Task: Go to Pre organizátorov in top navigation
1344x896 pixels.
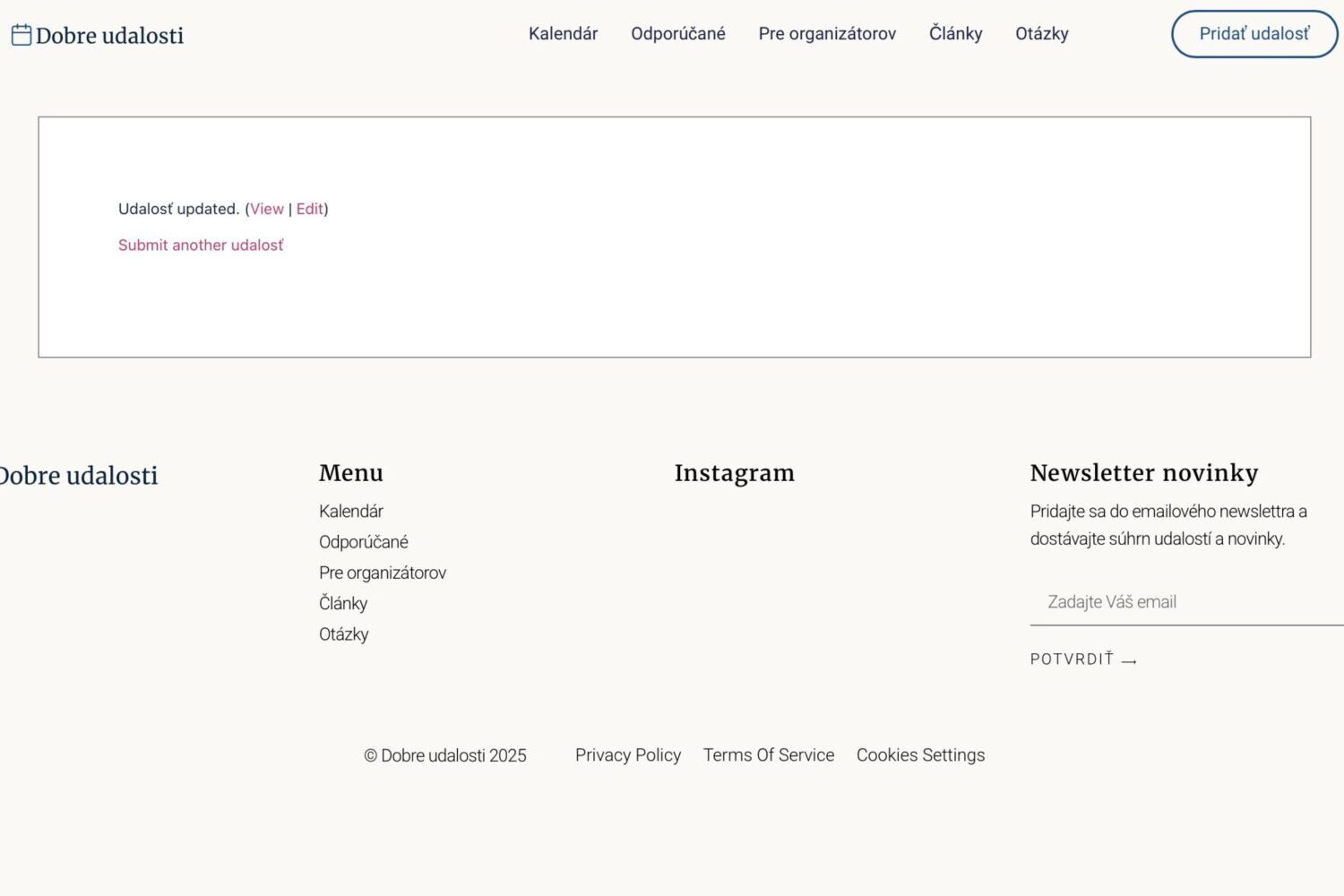Action: (x=827, y=34)
